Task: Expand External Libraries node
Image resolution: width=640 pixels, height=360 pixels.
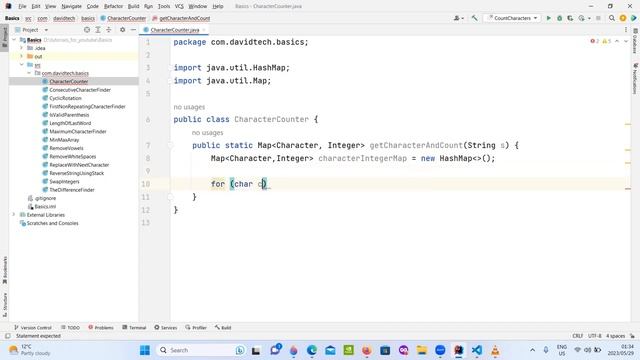Action: (14, 215)
